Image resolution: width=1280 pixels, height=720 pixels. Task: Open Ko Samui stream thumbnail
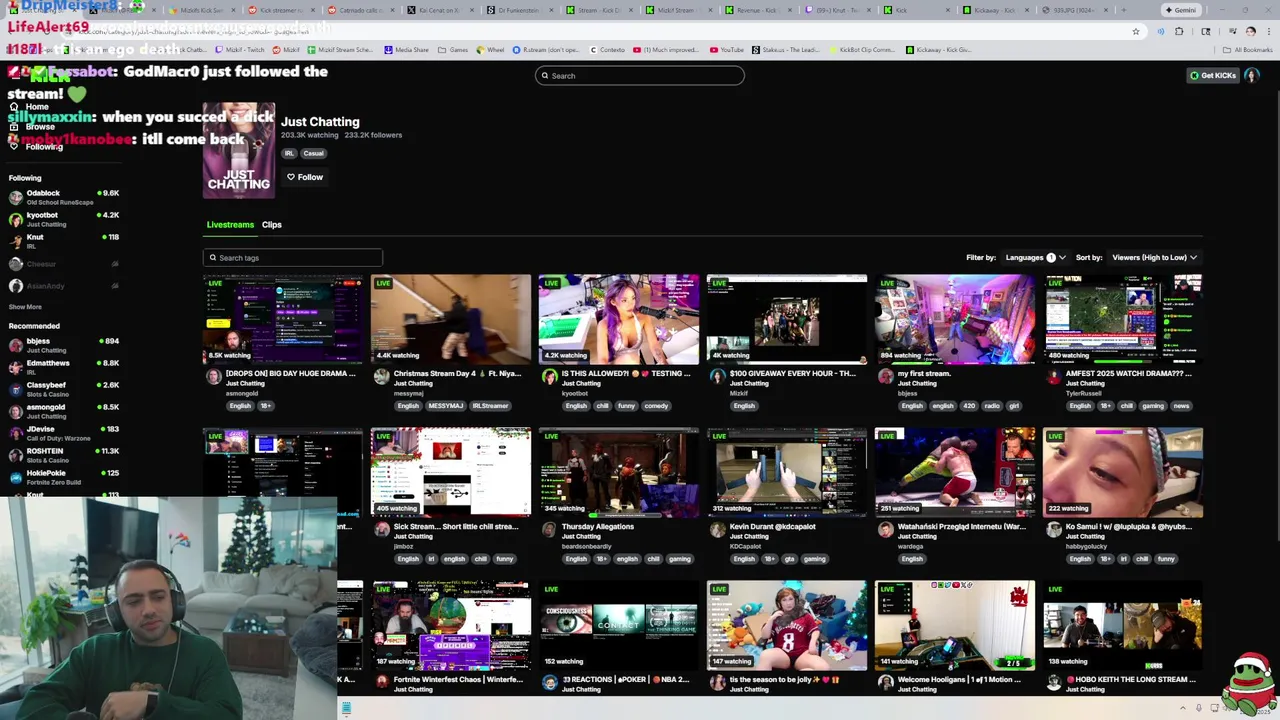pos(1123,473)
